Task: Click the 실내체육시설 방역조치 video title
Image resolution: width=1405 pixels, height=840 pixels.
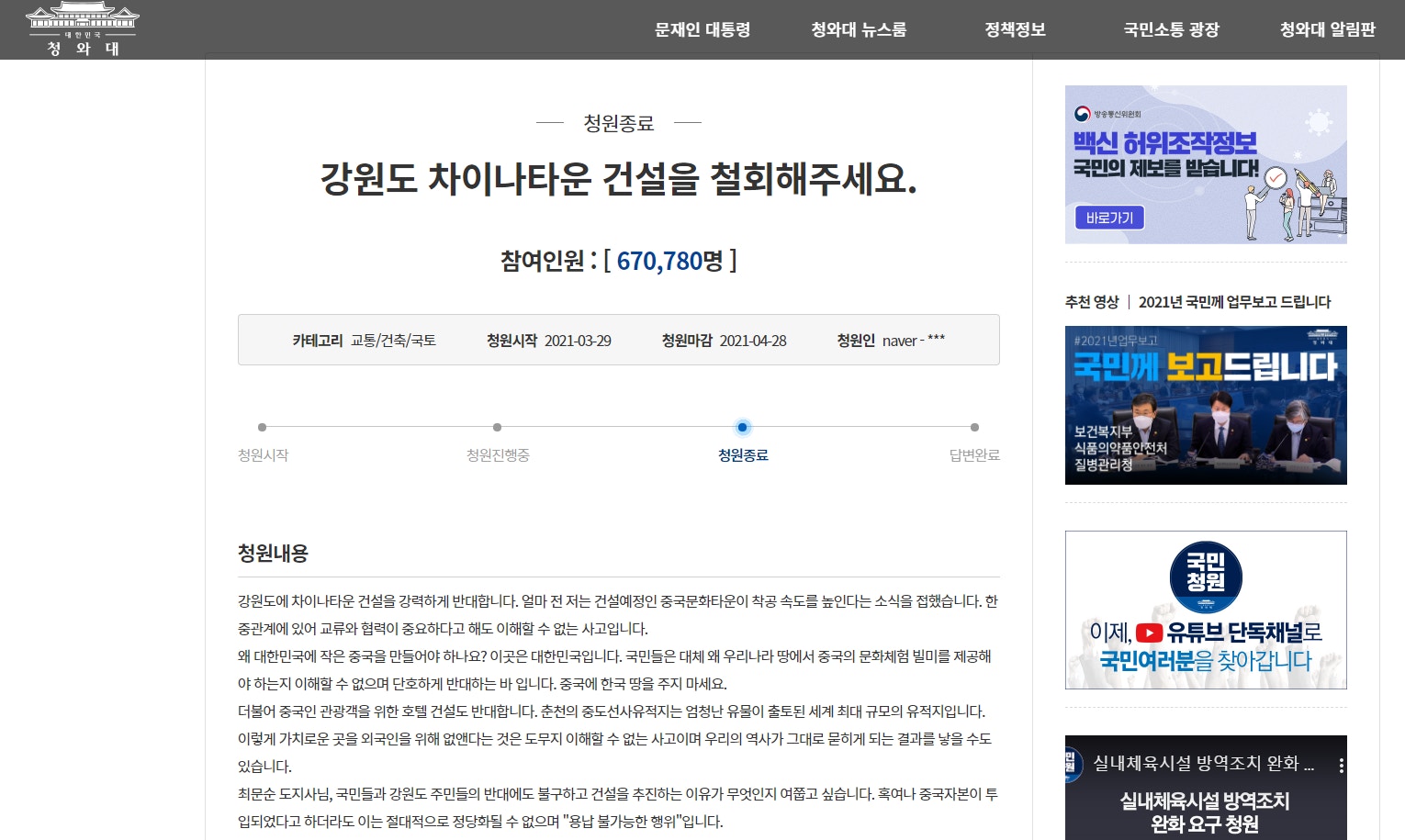Action: [1203, 764]
